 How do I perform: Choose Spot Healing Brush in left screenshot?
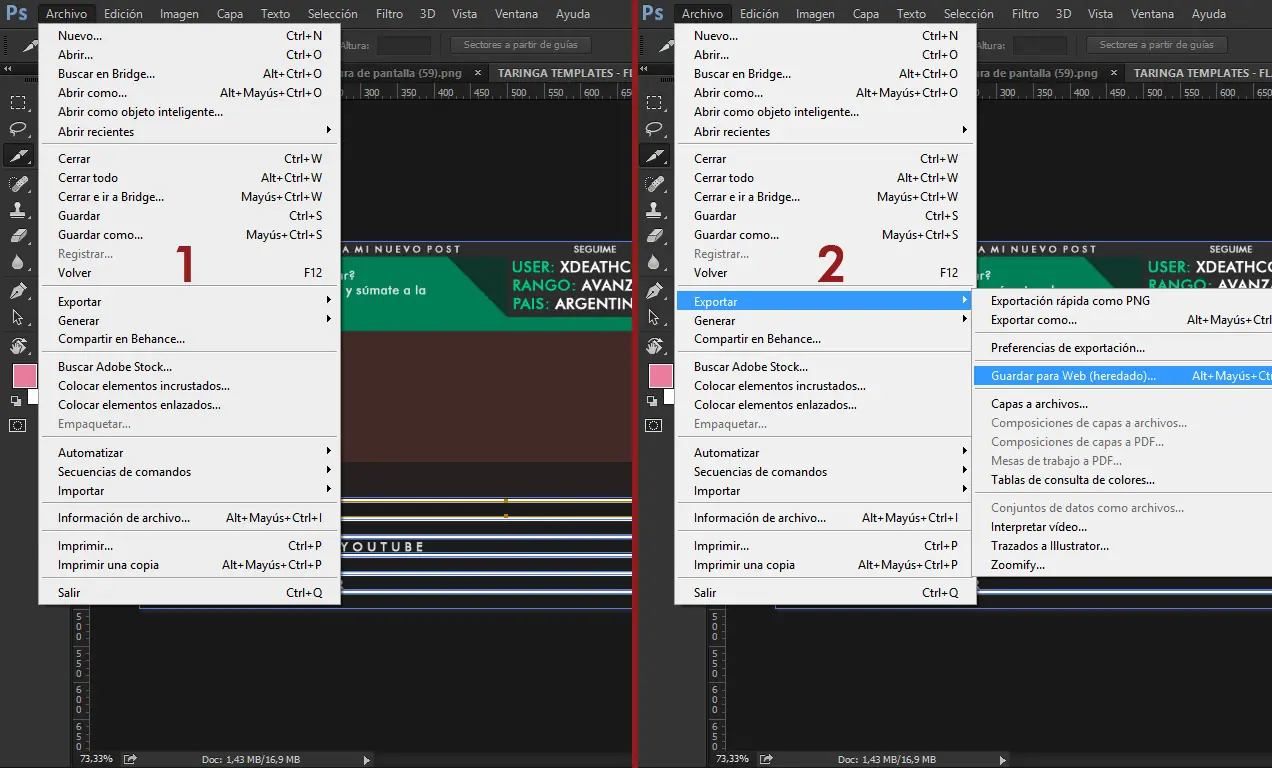(18, 183)
